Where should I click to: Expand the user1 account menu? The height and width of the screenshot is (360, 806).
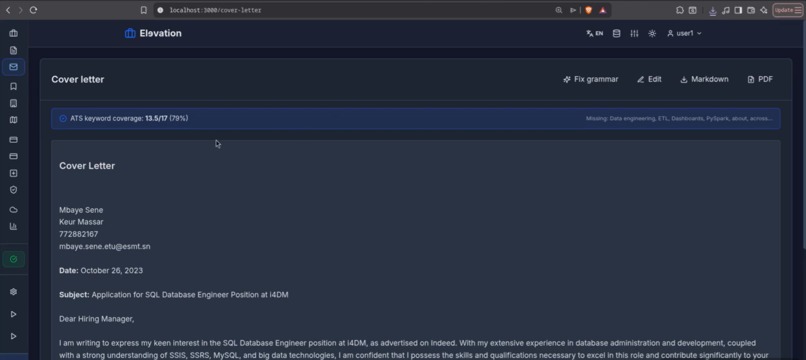684,33
